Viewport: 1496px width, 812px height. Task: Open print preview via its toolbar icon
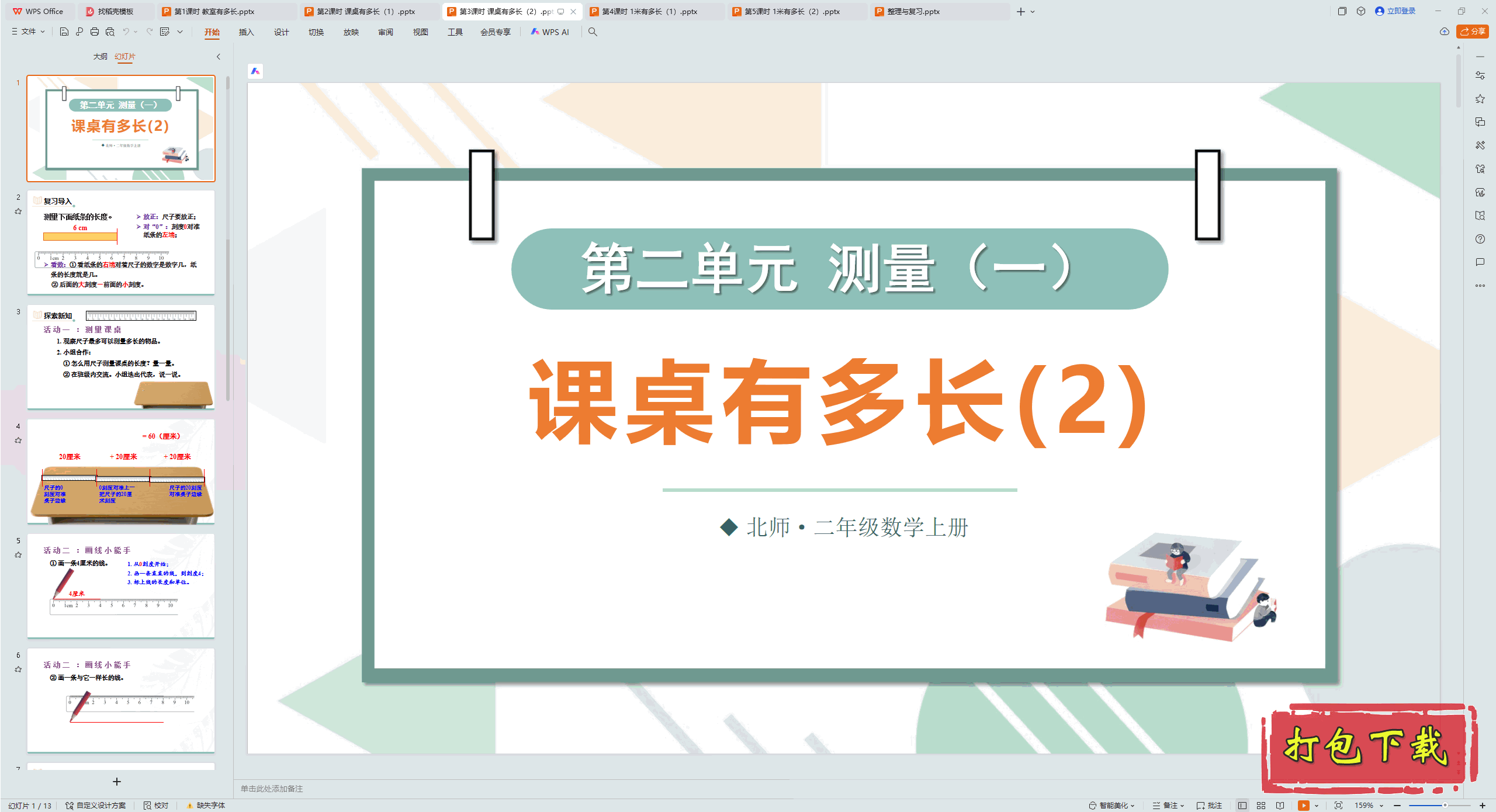110,32
